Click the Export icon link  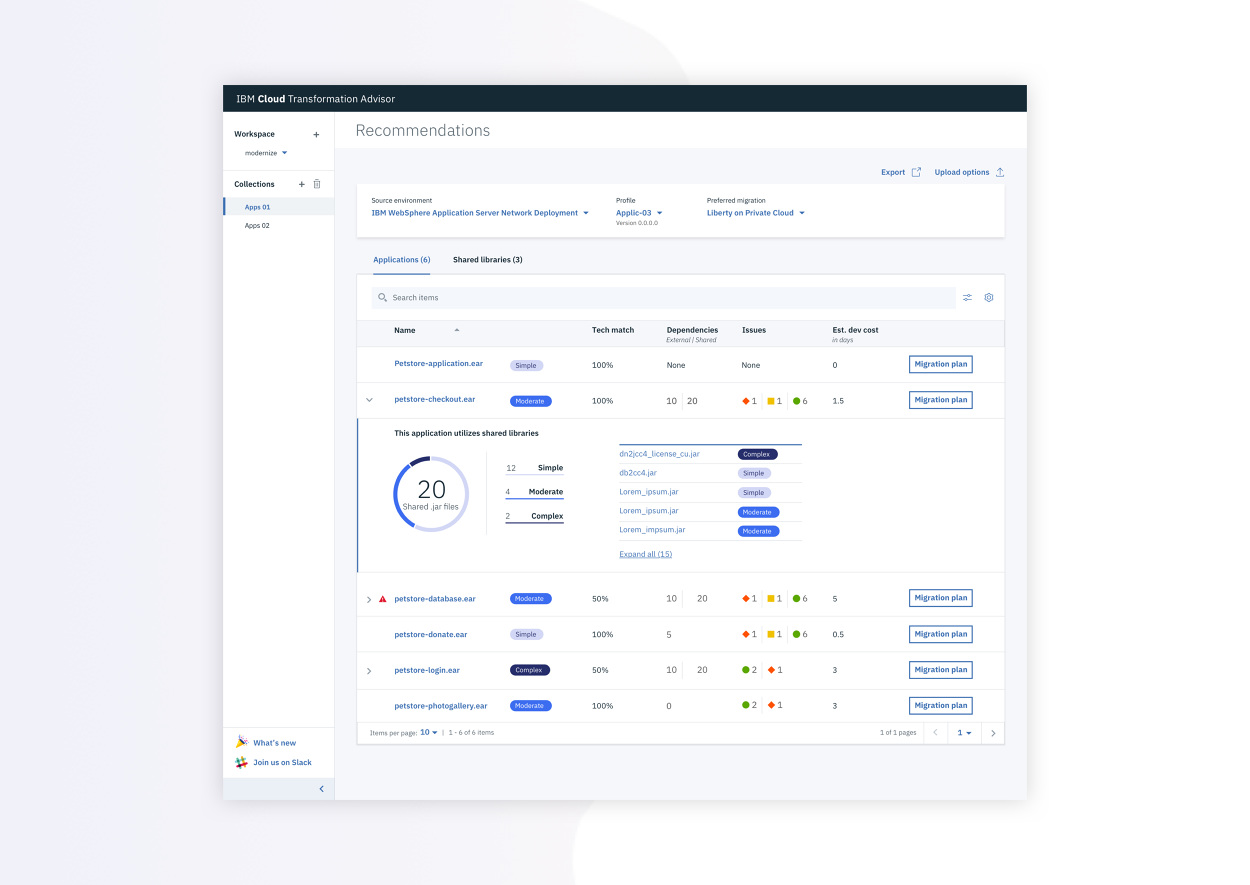coord(916,172)
